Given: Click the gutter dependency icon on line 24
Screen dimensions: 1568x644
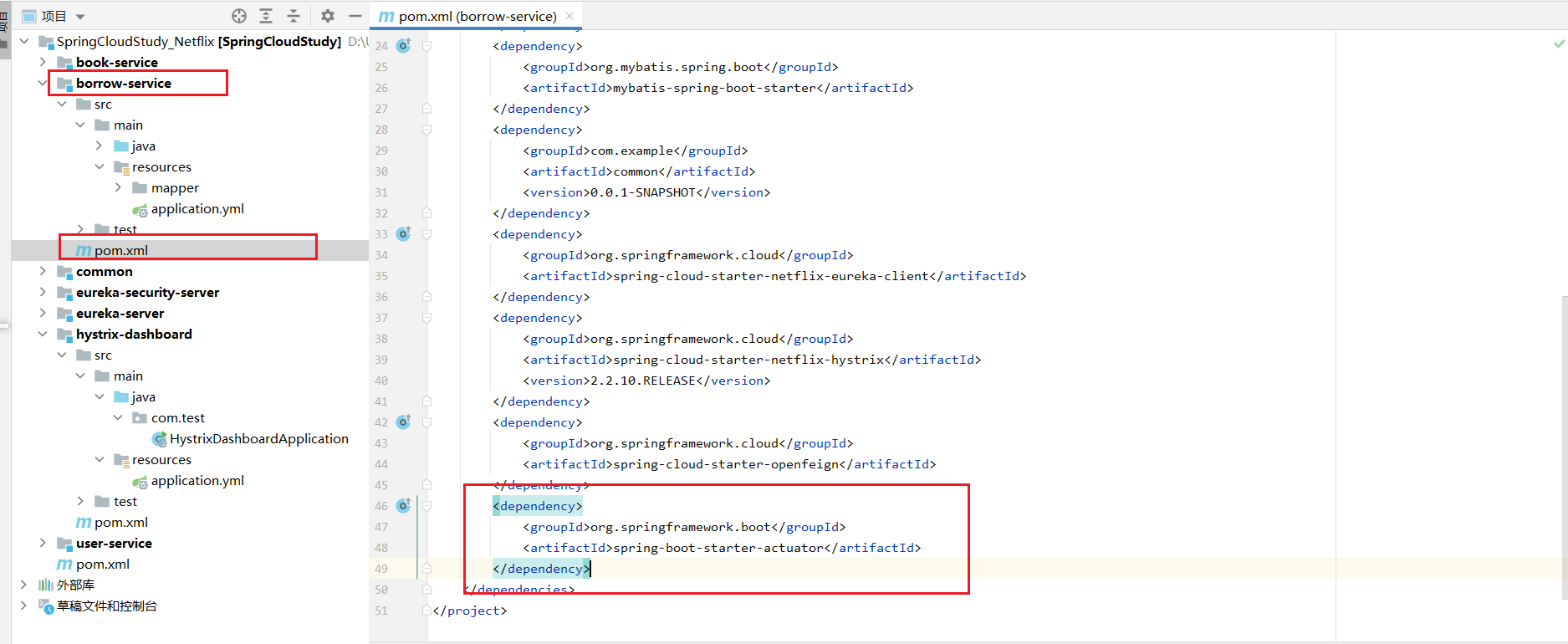Looking at the screenshot, I should click(403, 45).
